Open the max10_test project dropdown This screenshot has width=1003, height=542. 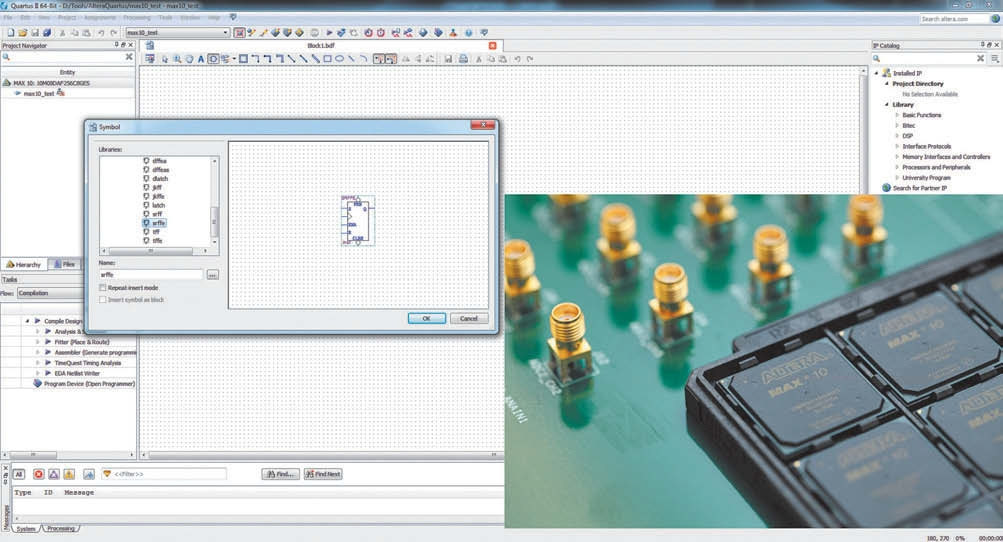coord(225,33)
